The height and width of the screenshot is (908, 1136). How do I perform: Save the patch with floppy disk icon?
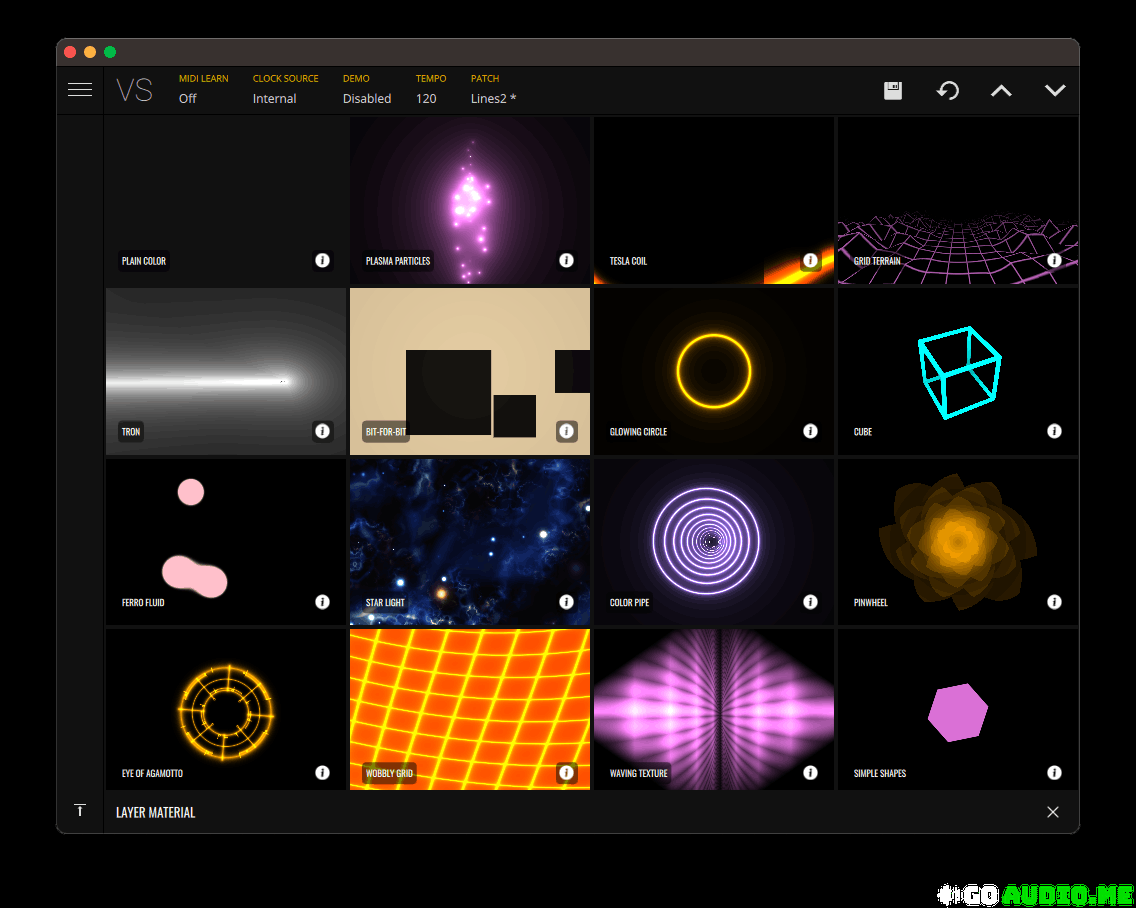(x=893, y=91)
